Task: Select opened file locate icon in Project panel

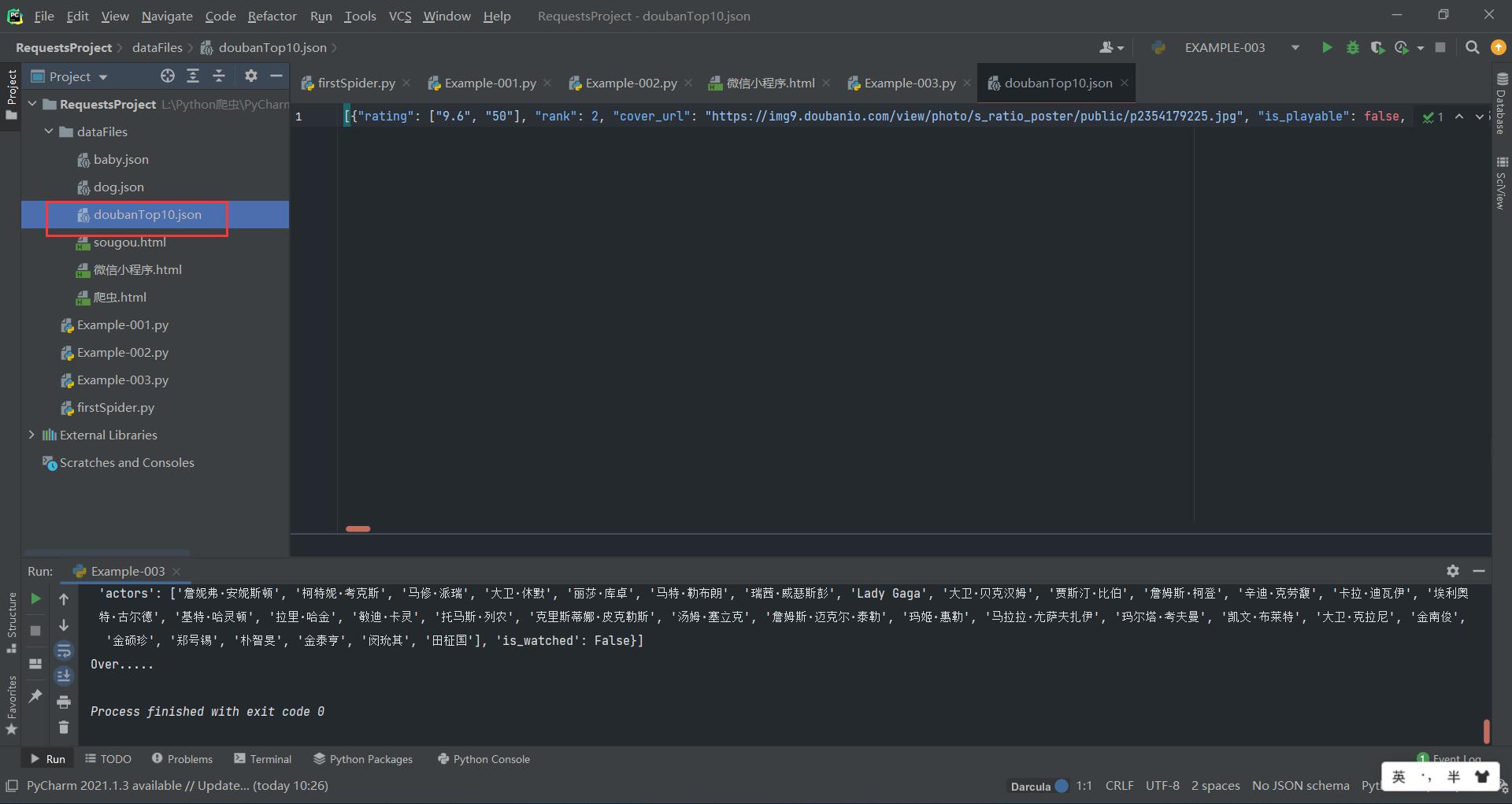Action: point(167,76)
